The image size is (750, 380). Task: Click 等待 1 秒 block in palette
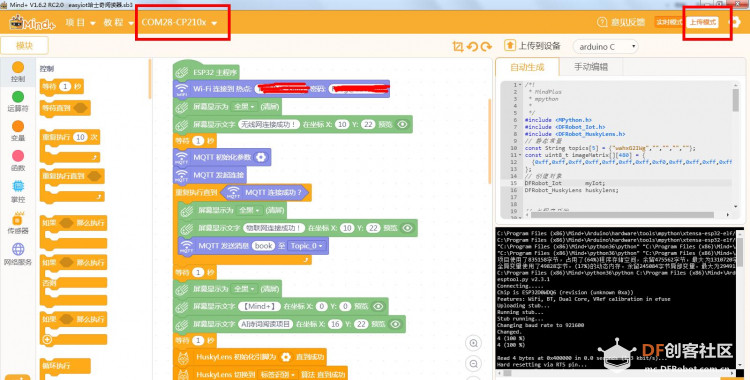tap(62, 87)
